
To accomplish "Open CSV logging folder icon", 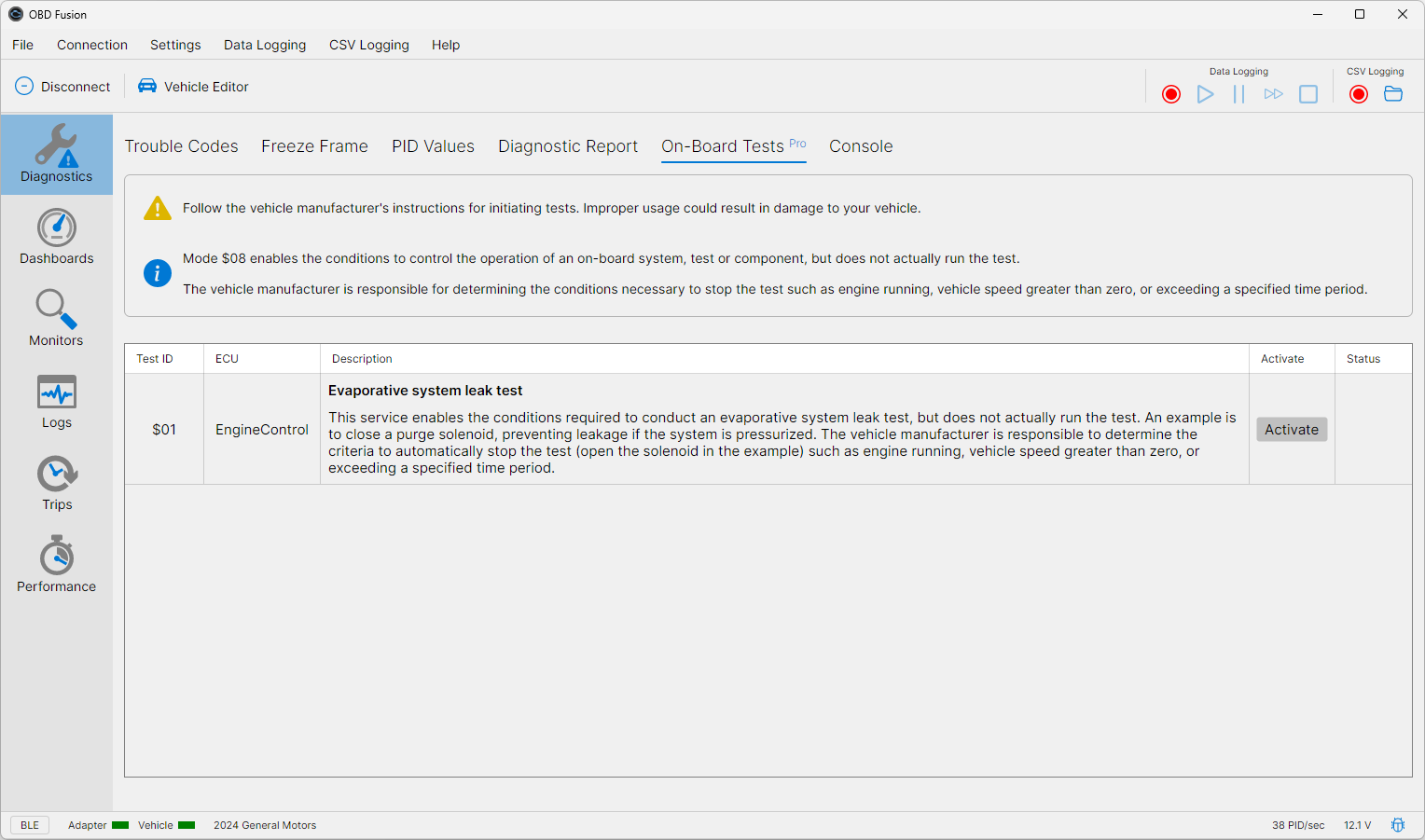I will [x=1393, y=94].
